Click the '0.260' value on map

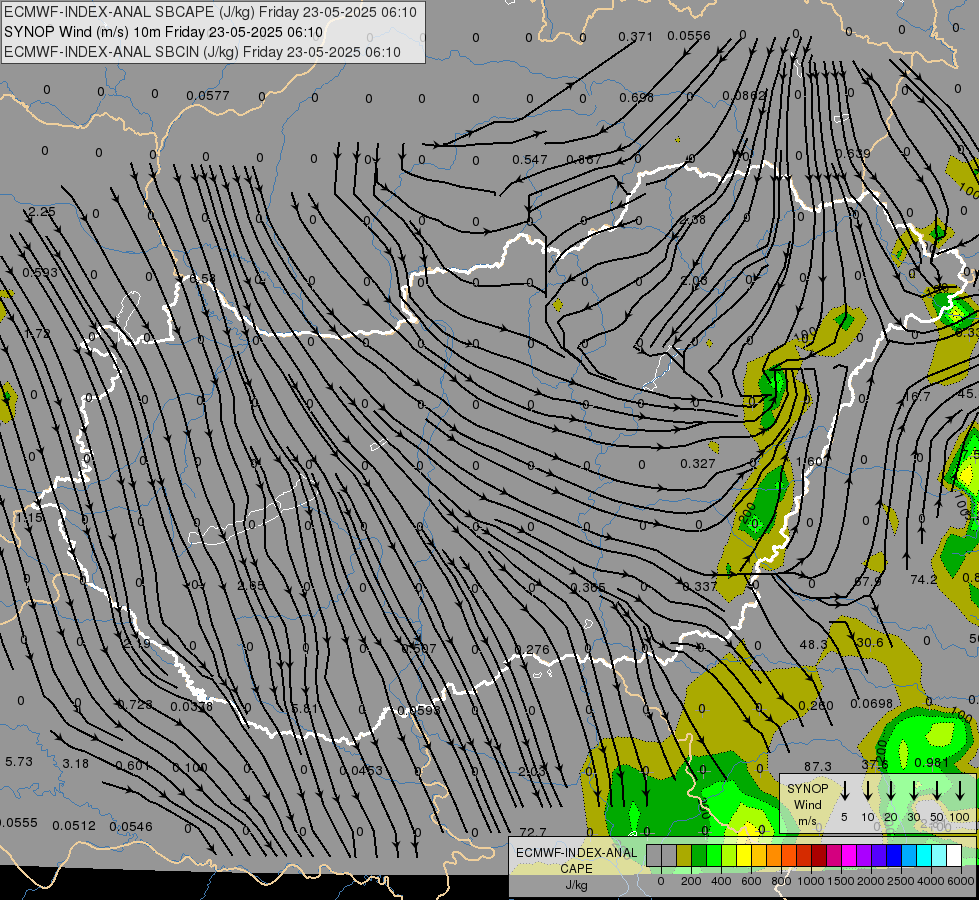coord(815,706)
